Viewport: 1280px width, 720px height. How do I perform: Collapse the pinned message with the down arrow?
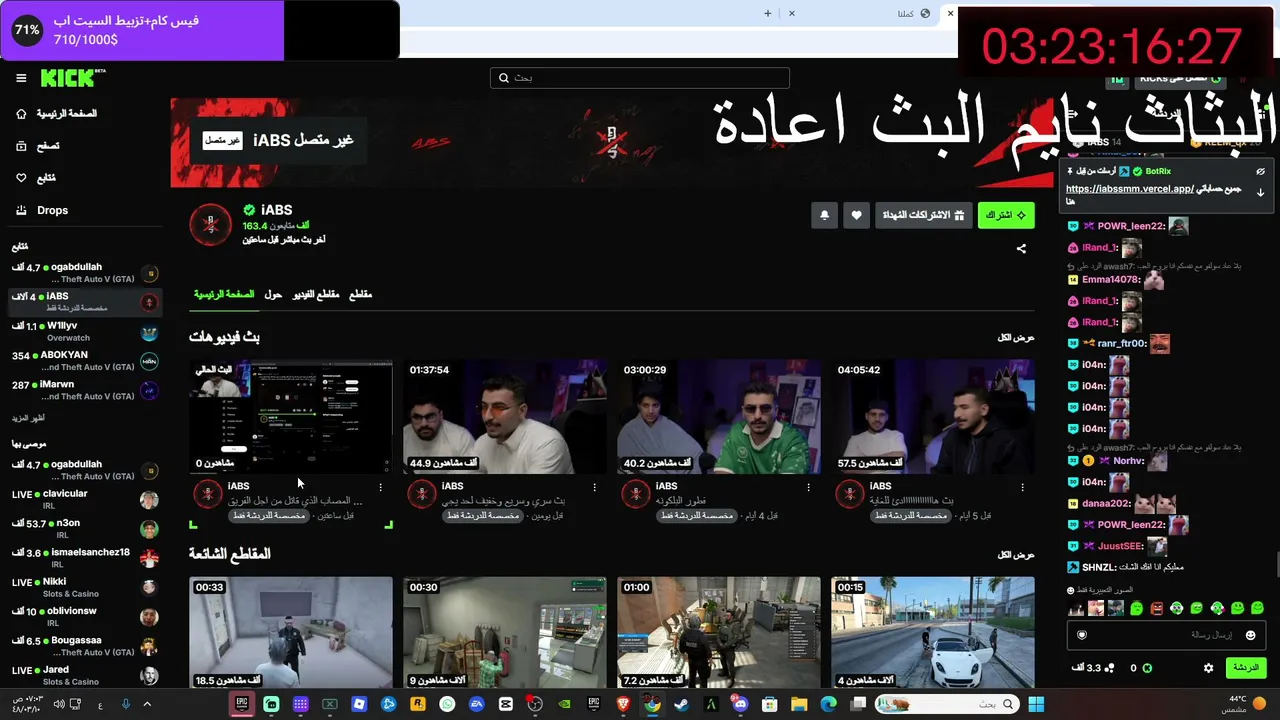click(1260, 192)
